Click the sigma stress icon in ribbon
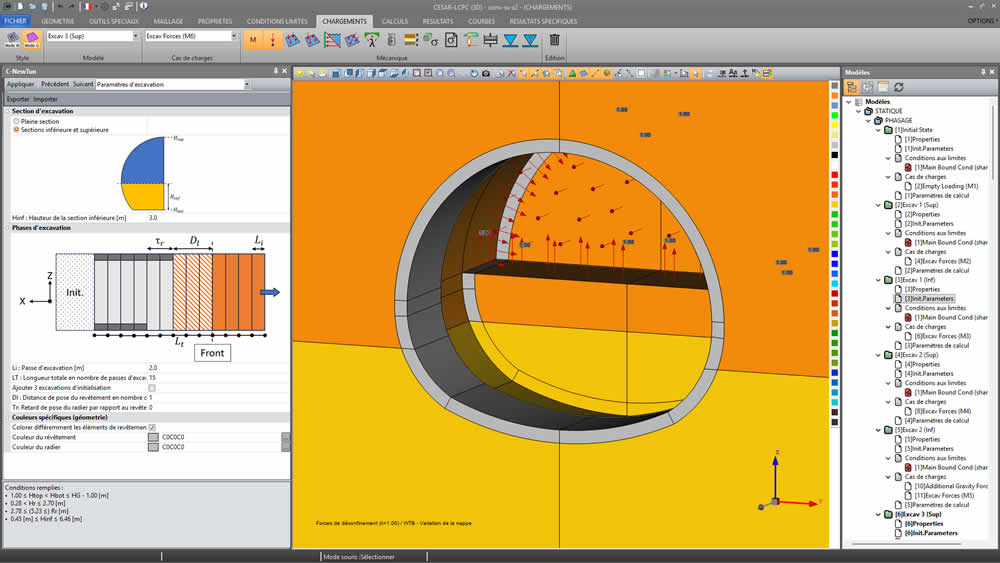This screenshot has width=1000, height=563. point(431,40)
